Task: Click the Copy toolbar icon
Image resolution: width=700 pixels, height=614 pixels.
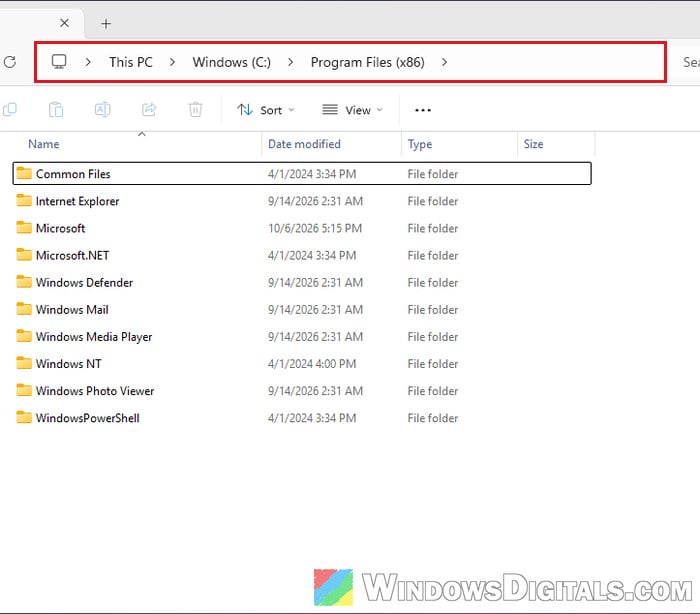Action: [9, 109]
